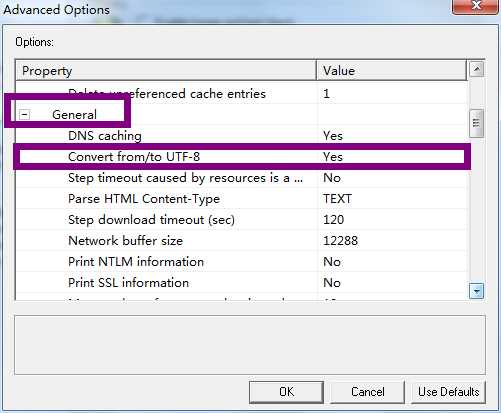Image resolution: width=501 pixels, height=413 pixels.
Task: Click the 12288 buffer size value
Action: click(340, 241)
